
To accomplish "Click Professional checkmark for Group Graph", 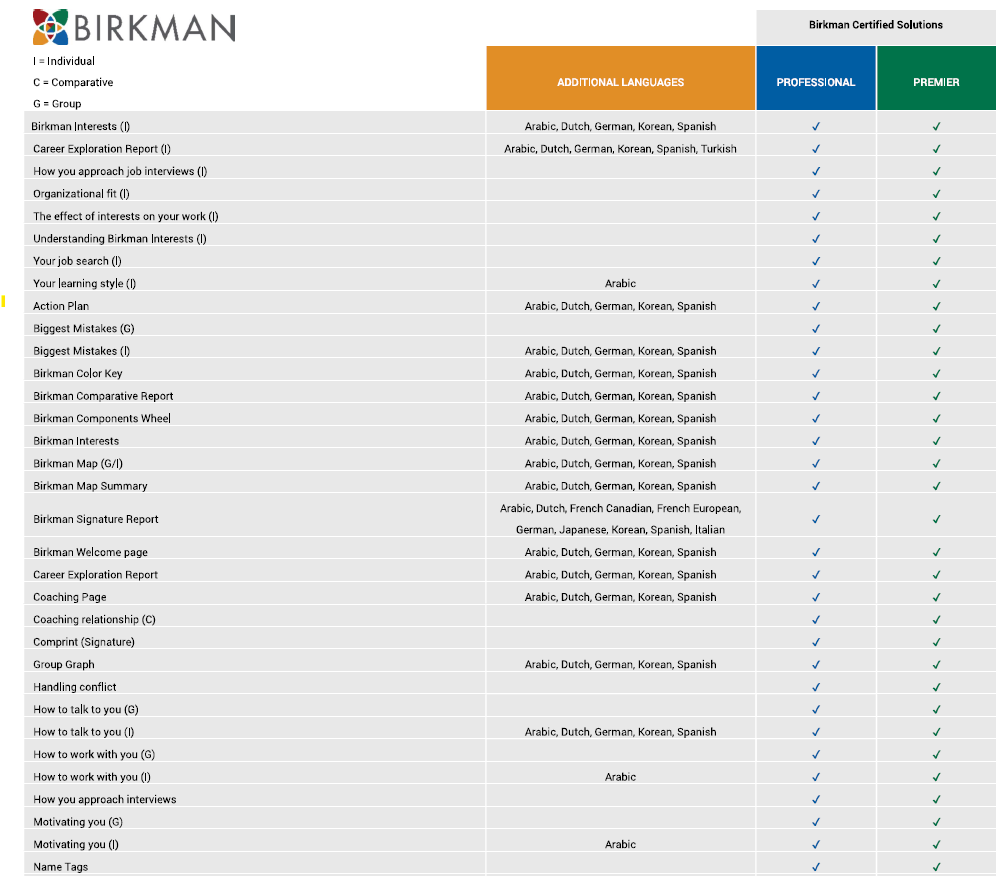I will coord(816,665).
